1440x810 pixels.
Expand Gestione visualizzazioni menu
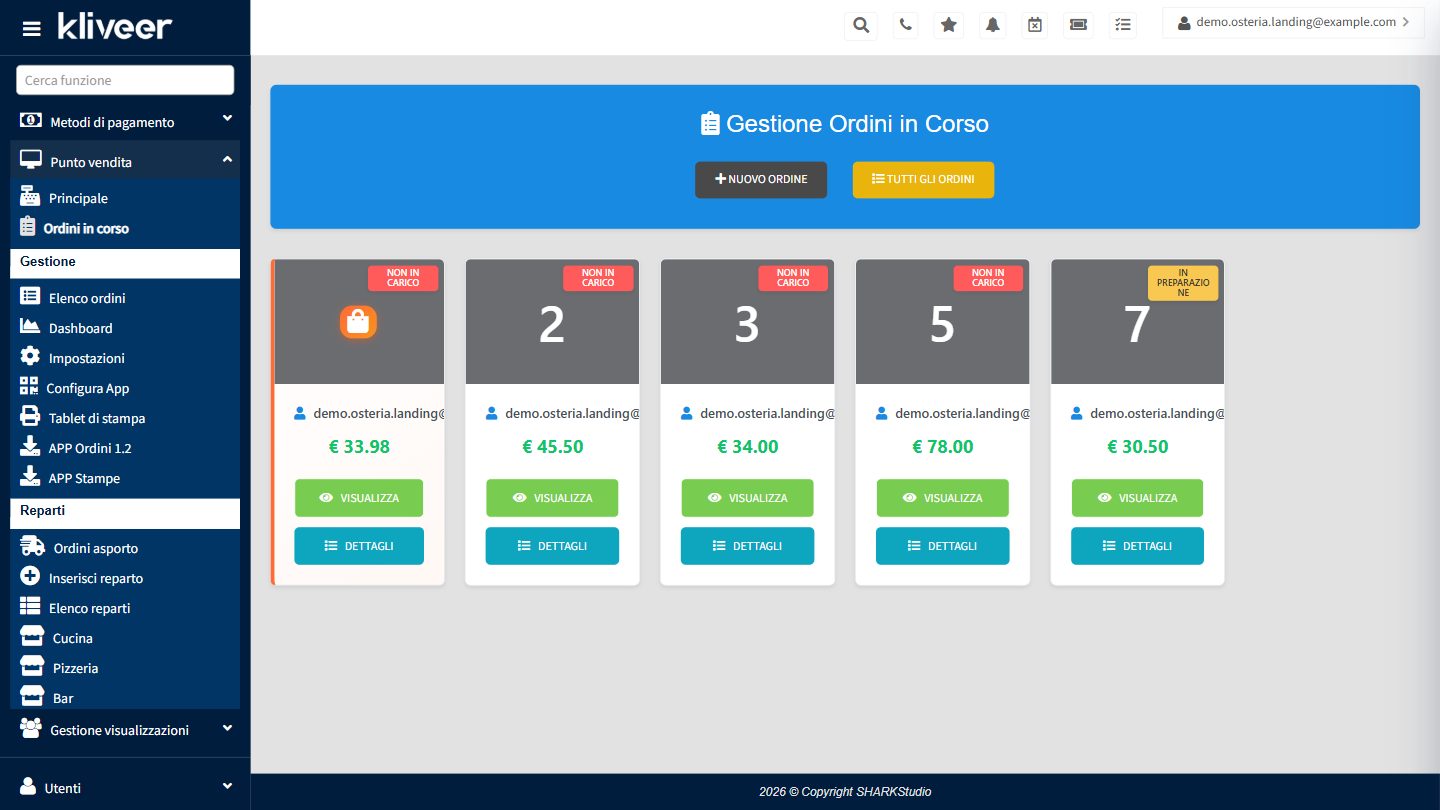point(125,730)
